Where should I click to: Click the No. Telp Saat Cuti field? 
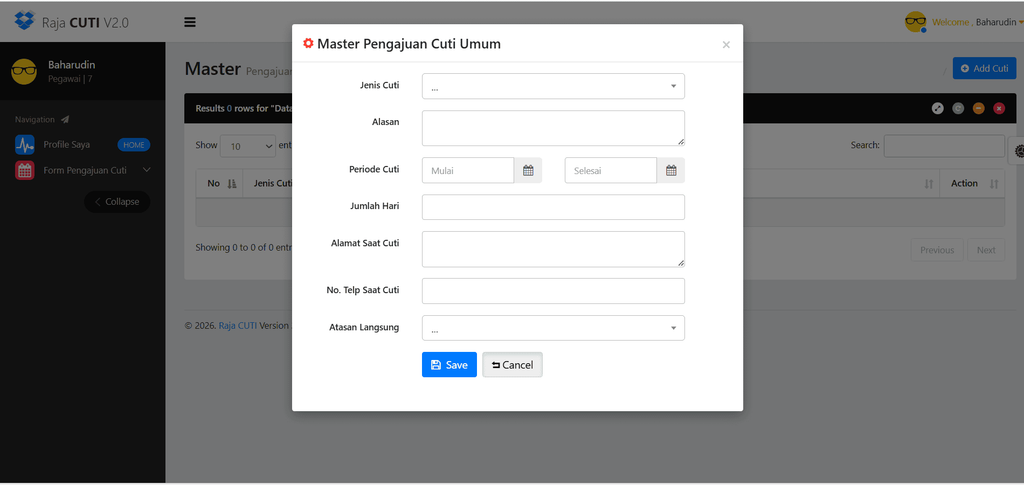click(553, 291)
